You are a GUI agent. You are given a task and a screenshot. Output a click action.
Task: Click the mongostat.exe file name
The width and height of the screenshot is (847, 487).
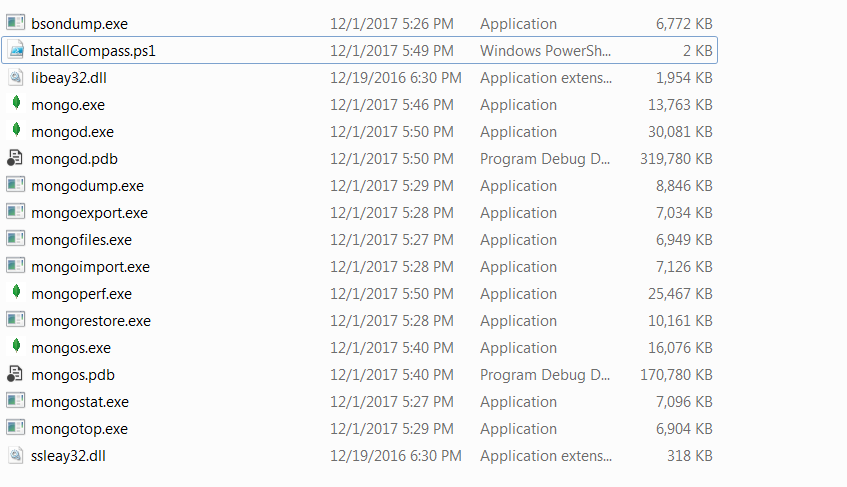tap(80, 401)
